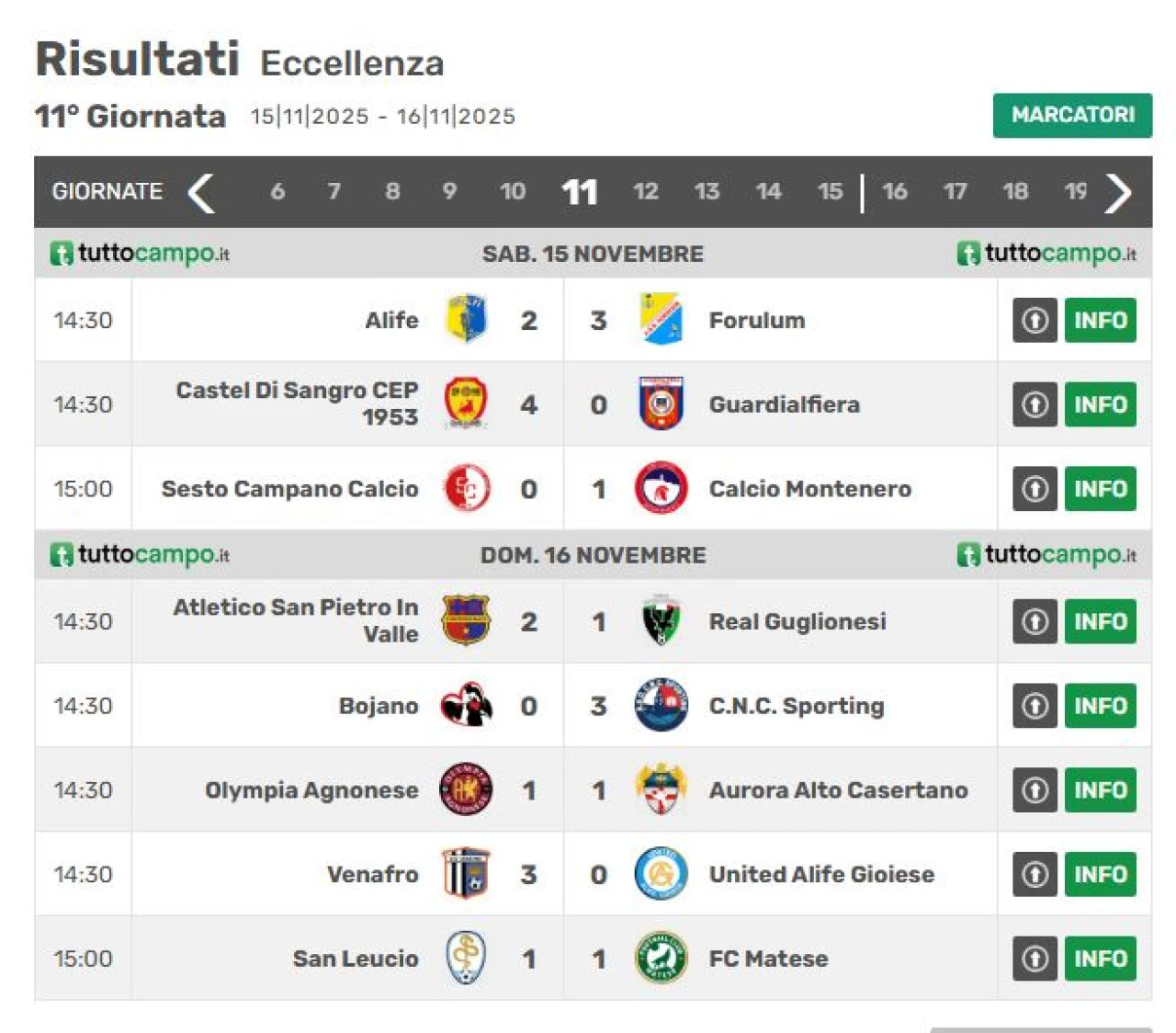This screenshot has width=1176, height=1033.
Task: Click the arrow icon for San Leucio match
Action: click(1035, 959)
